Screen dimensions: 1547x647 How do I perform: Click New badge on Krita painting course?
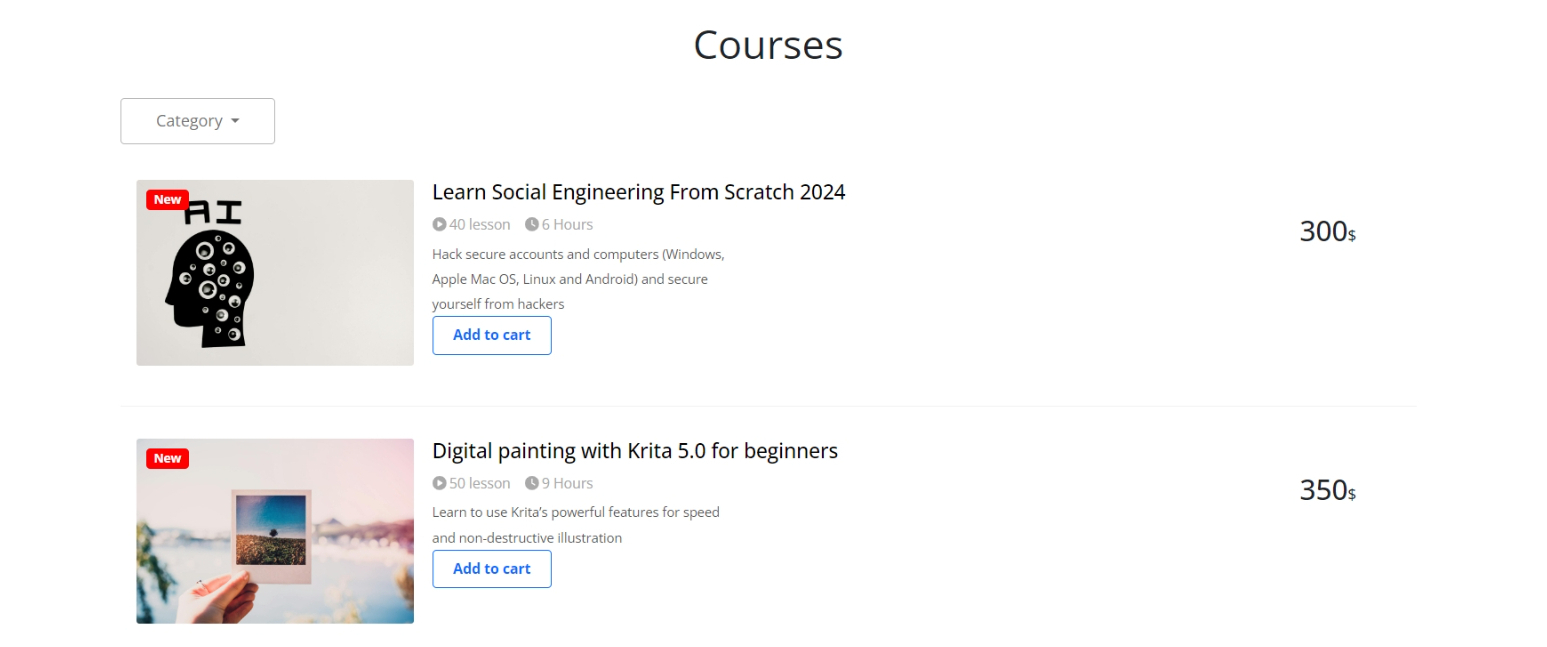[x=167, y=459]
